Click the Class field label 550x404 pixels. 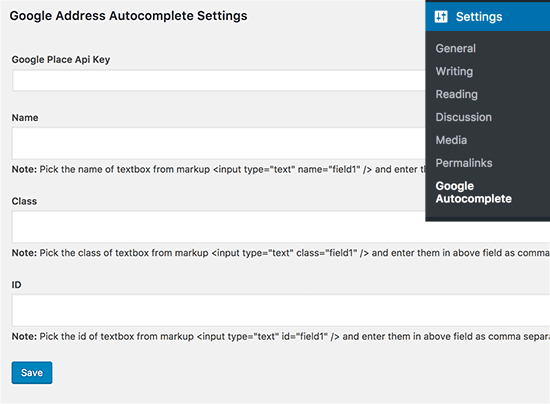click(24, 201)
